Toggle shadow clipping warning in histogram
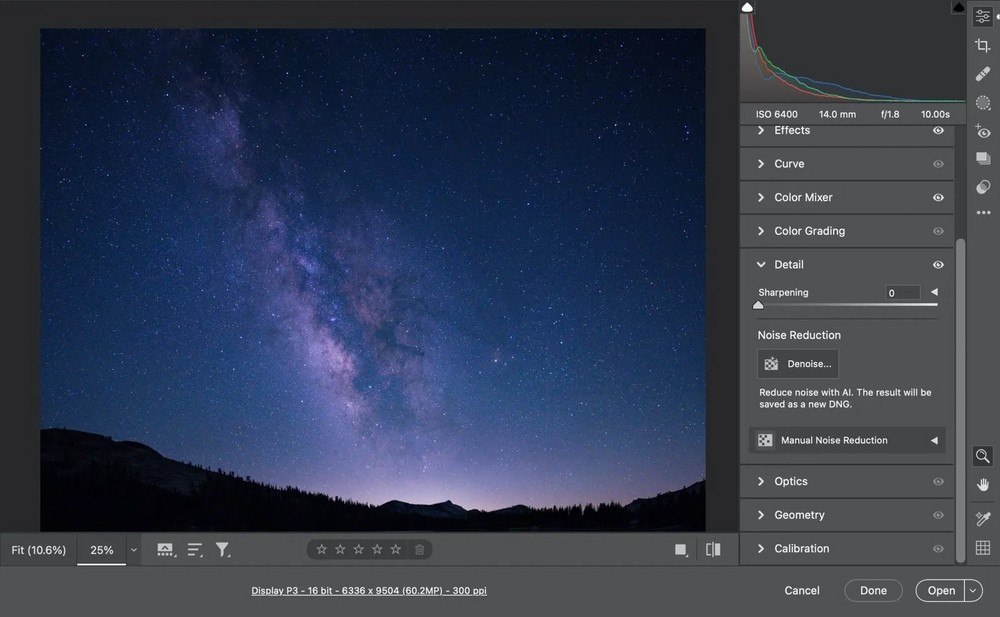1000x617 pixels. coord(747,7)
